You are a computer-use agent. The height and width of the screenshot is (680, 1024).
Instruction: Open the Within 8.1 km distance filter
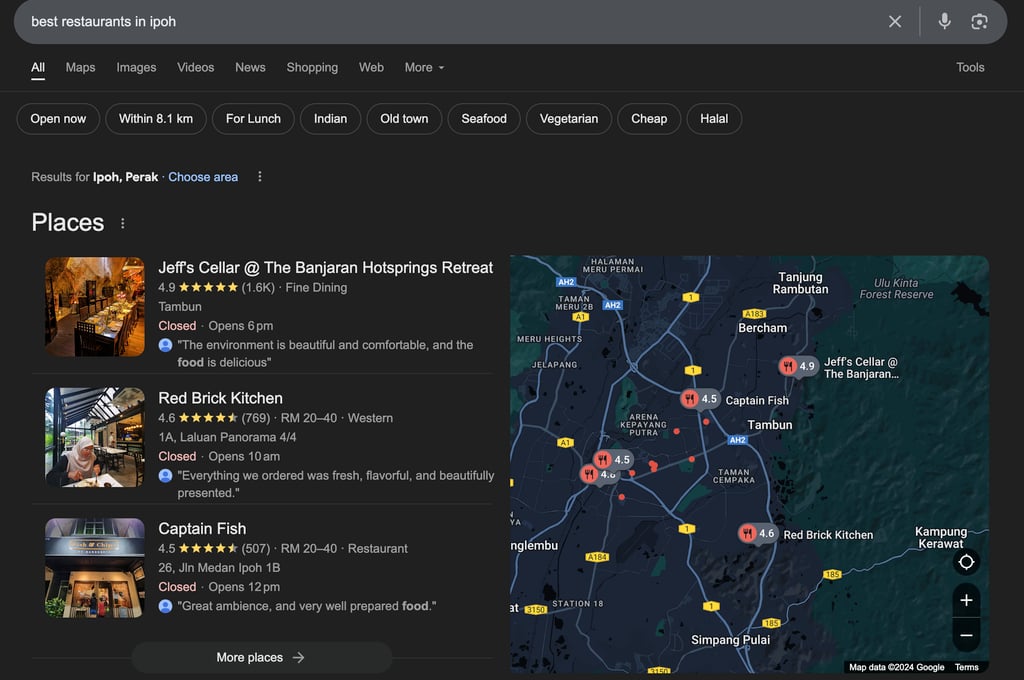tap(156, 118)
